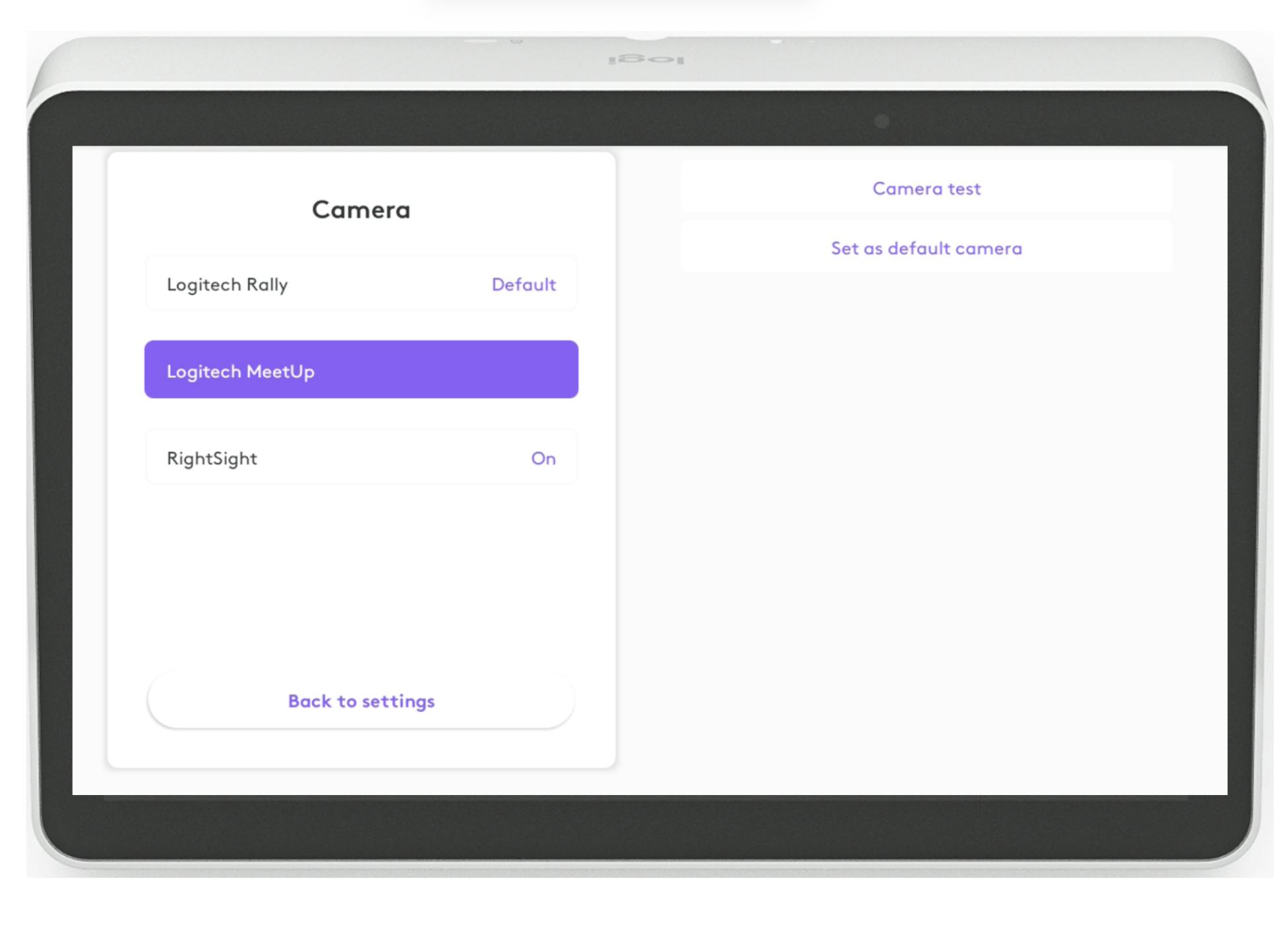The height and width of the screenshot is (926, 1288).
Task: Tap the round sensor dot on the dark bezel
Action: [x=881, y=121]
